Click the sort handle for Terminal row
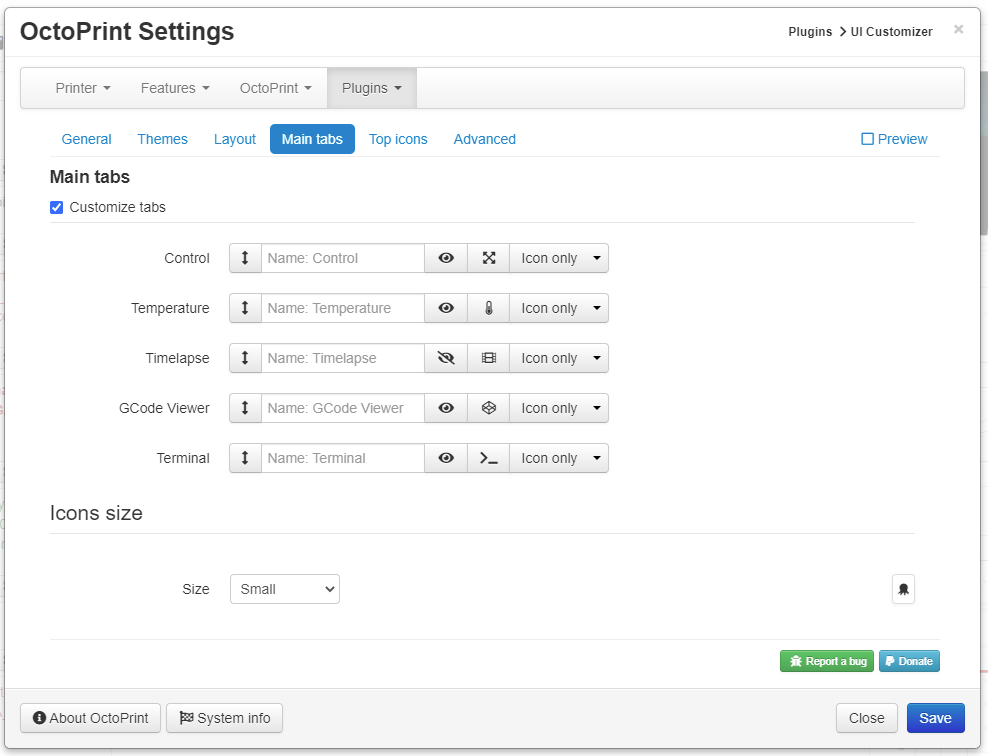This screenshot has height=756, width=988. (245, 458)
